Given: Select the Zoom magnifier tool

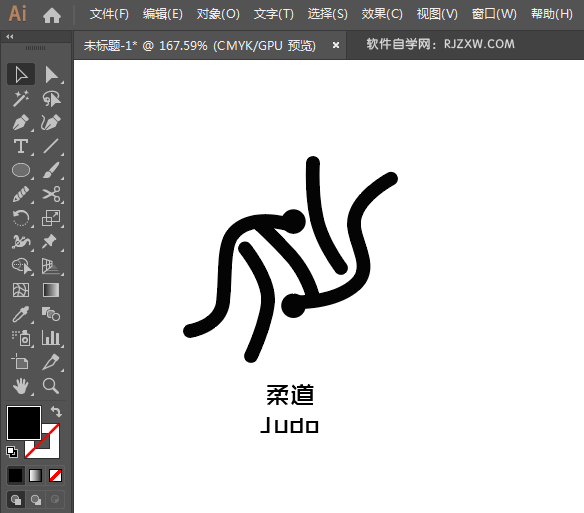Looking at the screenshot, I should [x=51, y=386].
